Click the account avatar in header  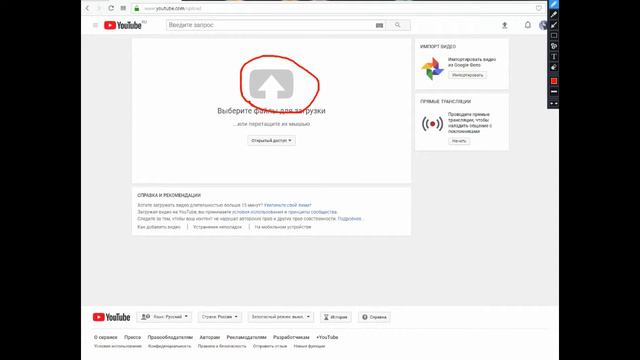point(543,25)
